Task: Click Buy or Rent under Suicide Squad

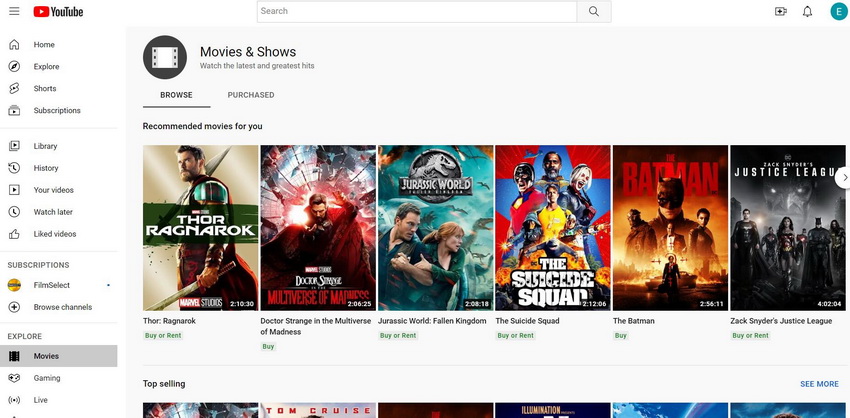Action: [x=516, y=336]
